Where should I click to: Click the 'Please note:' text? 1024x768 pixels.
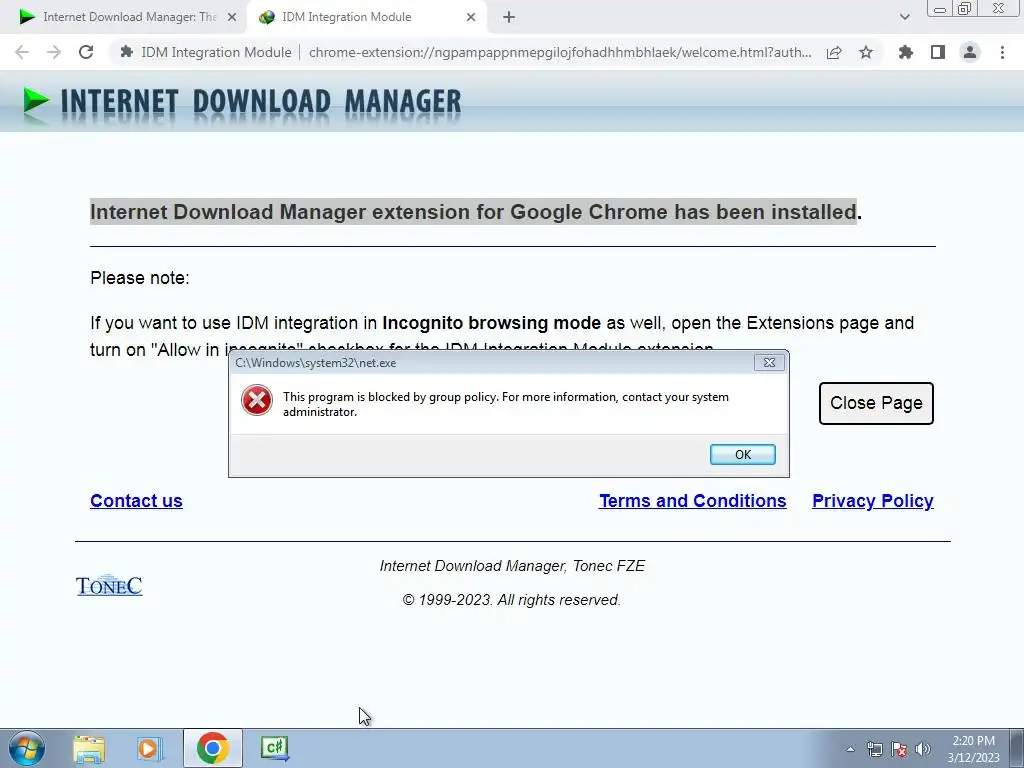click(140, 278)
